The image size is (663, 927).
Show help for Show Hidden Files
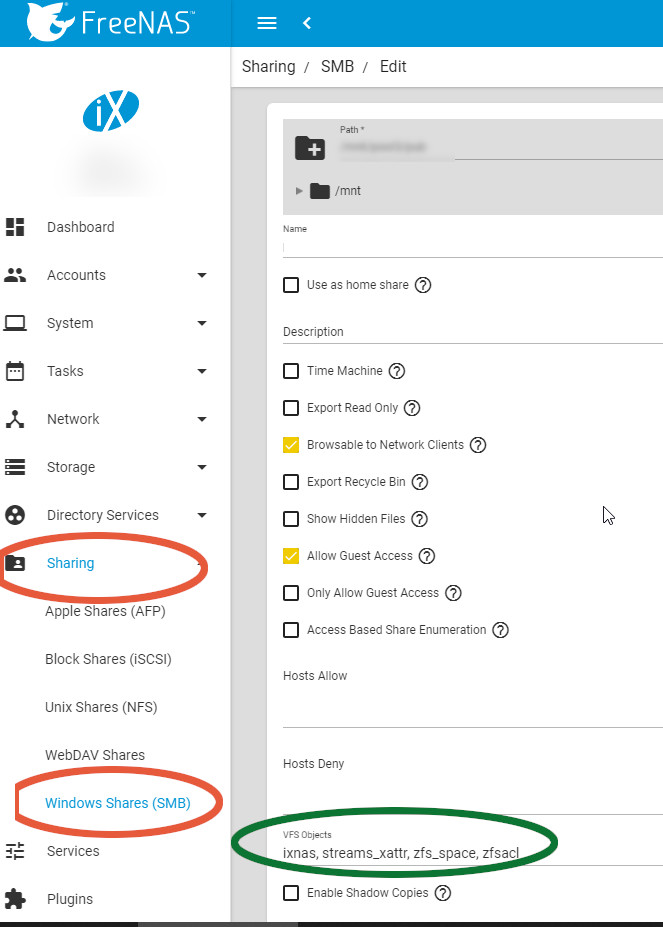point(419,519)
